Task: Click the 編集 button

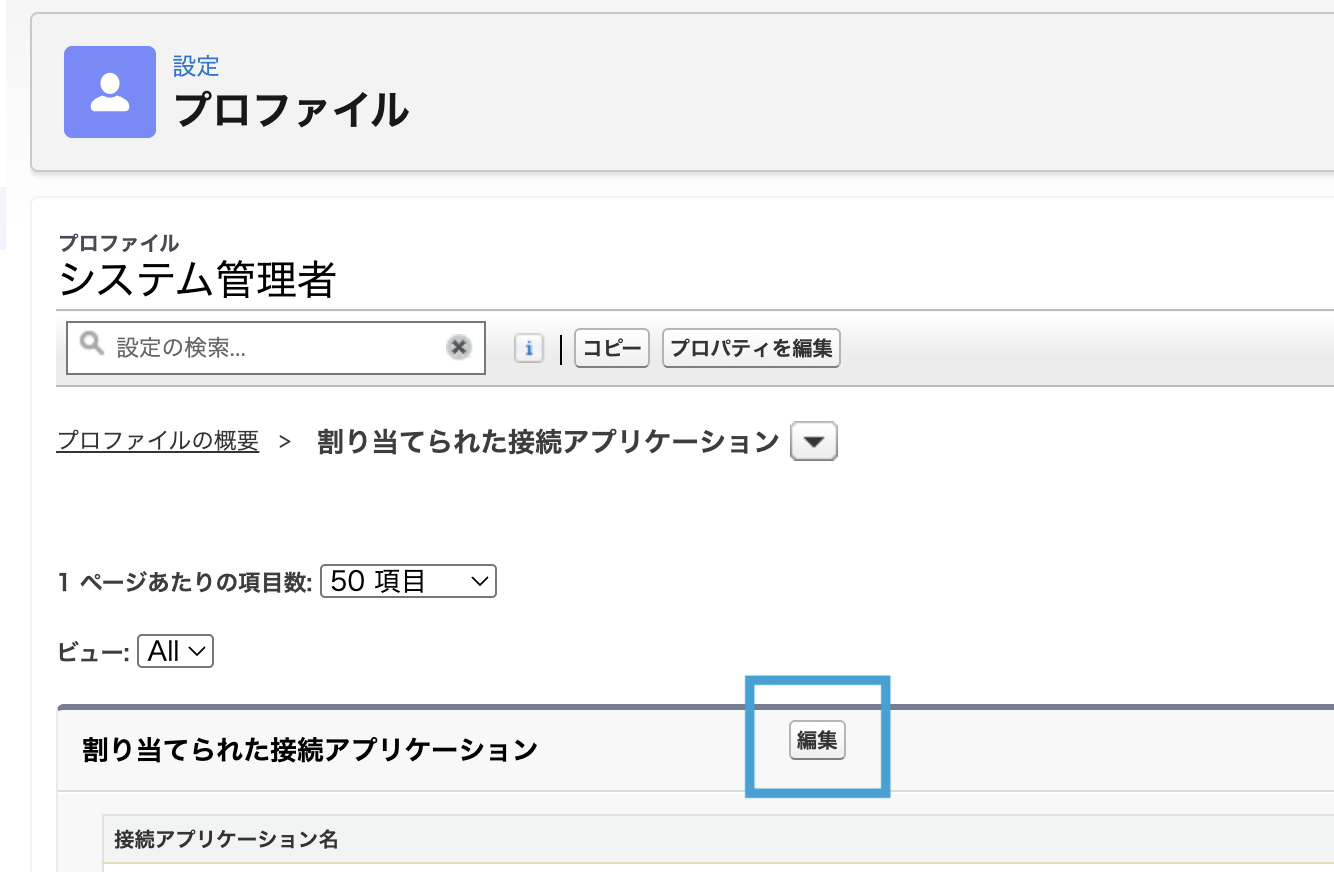Action: [817, 741]
